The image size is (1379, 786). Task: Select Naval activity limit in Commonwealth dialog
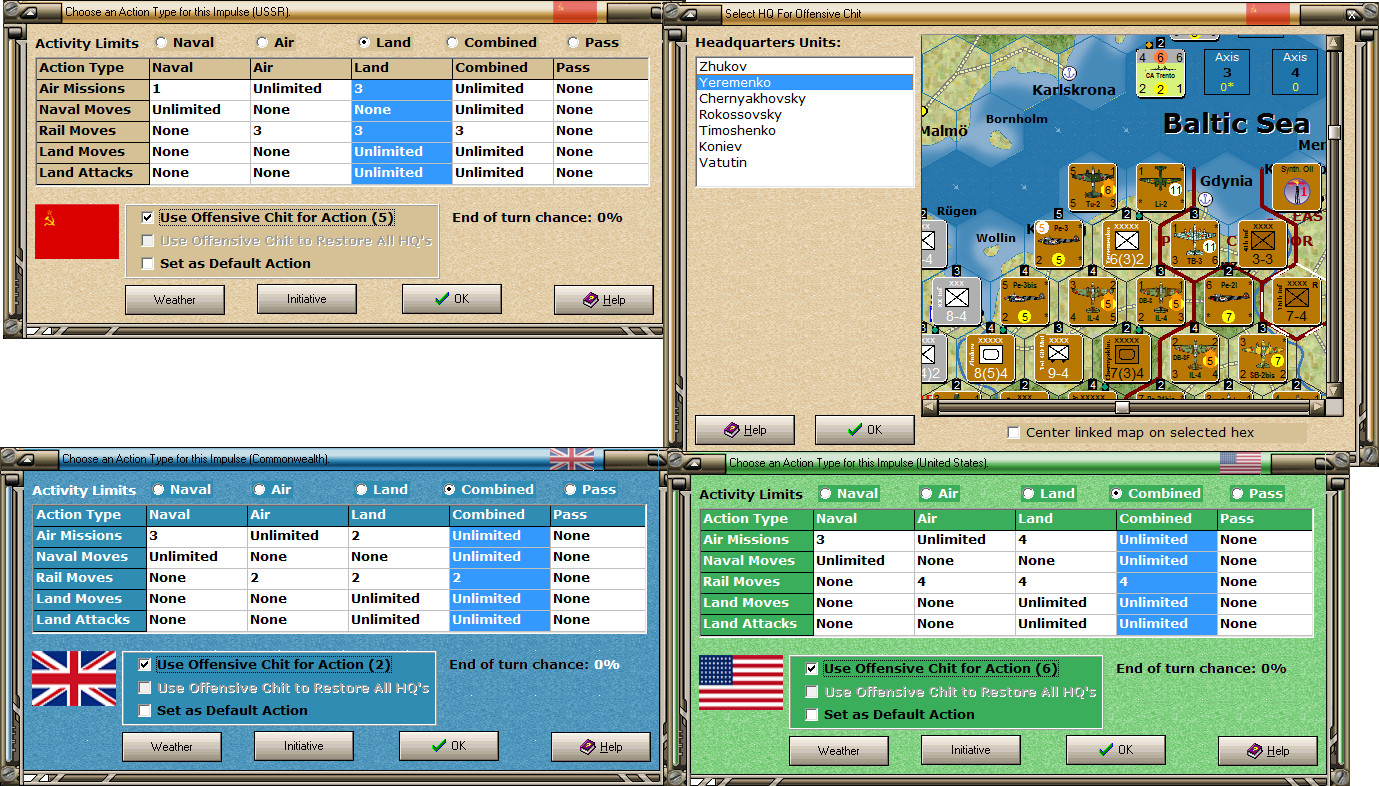(x=158, y=490)
